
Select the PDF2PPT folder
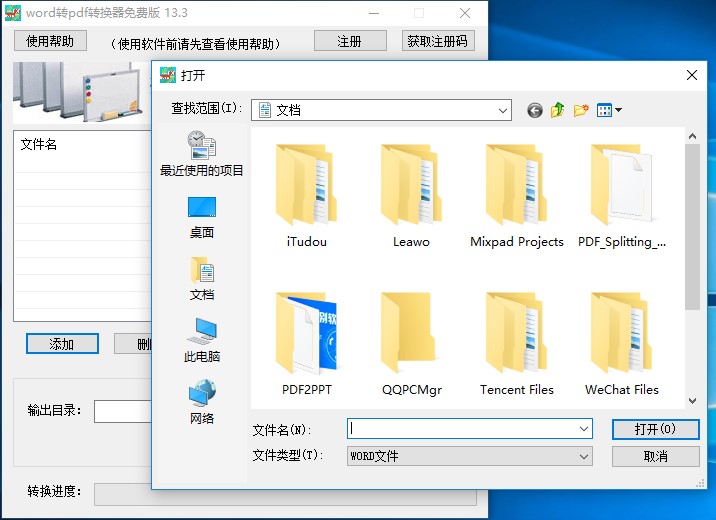tap(306, 344)
